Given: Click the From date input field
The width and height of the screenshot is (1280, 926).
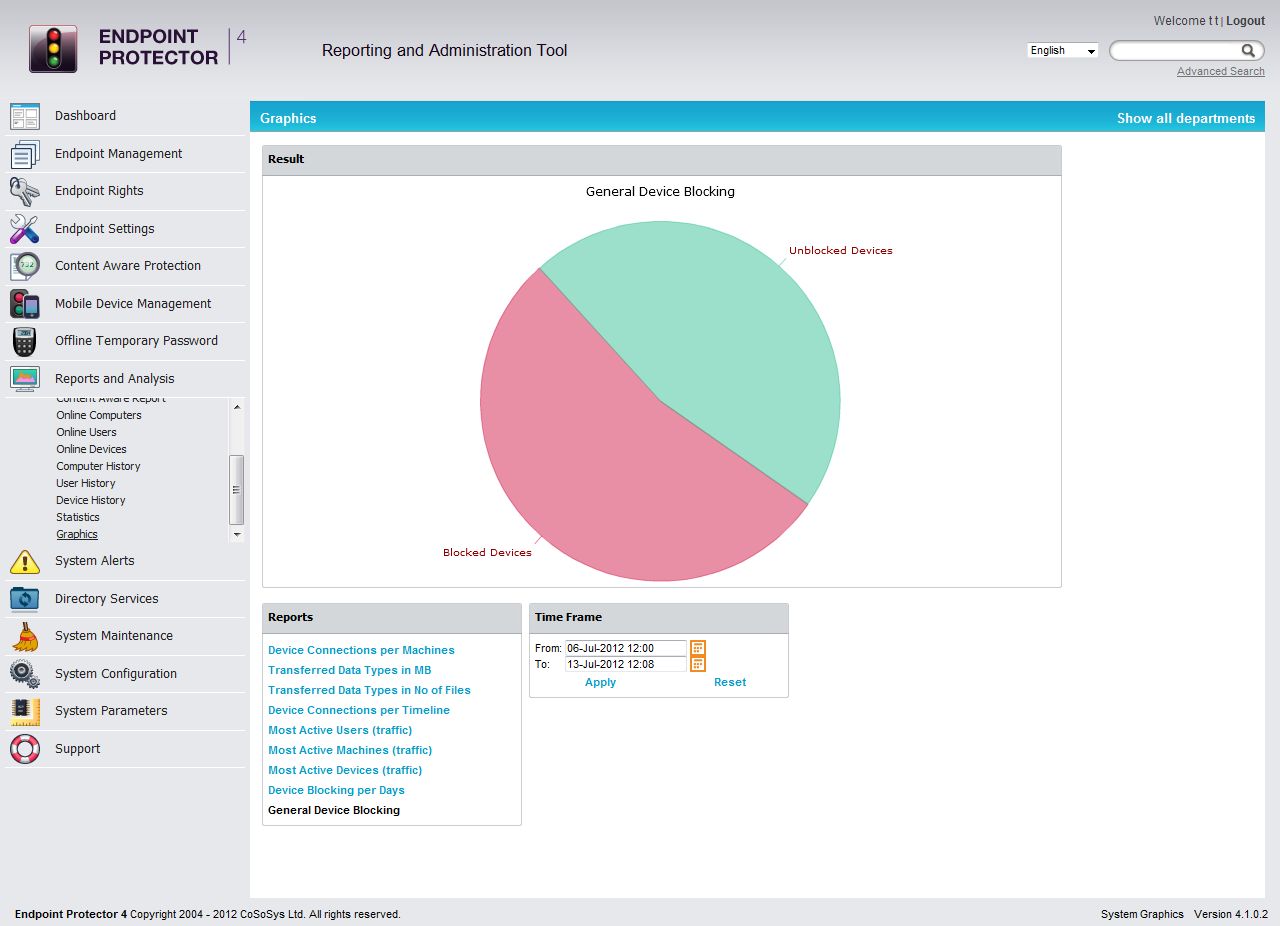Looking at the screenshot, I should click(x=625, y=648).
